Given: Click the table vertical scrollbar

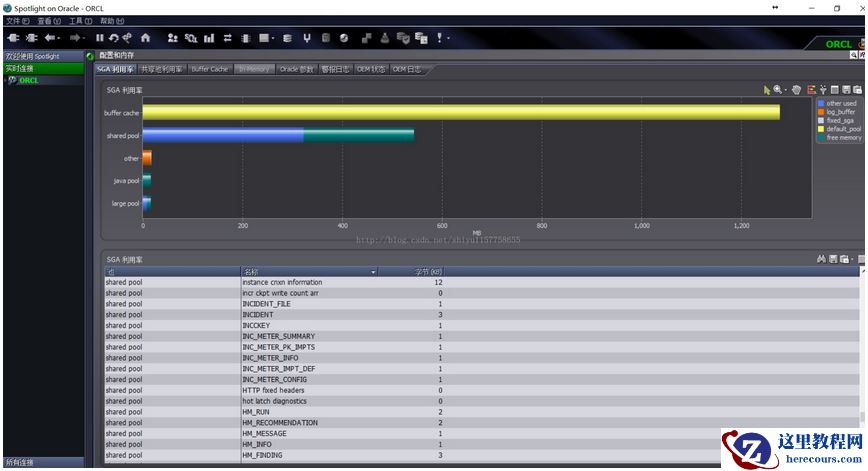Looking at the screenshot, I should pyautogui.click(x=861, y=365).
